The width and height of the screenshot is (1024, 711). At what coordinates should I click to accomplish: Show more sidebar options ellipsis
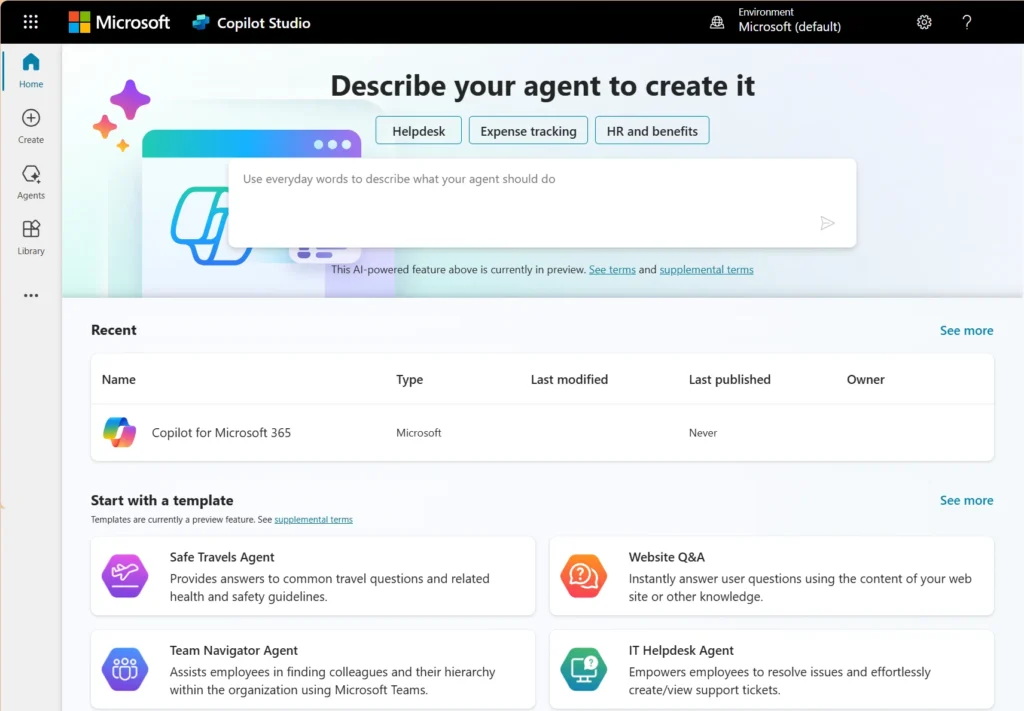[x=31, y=295]
